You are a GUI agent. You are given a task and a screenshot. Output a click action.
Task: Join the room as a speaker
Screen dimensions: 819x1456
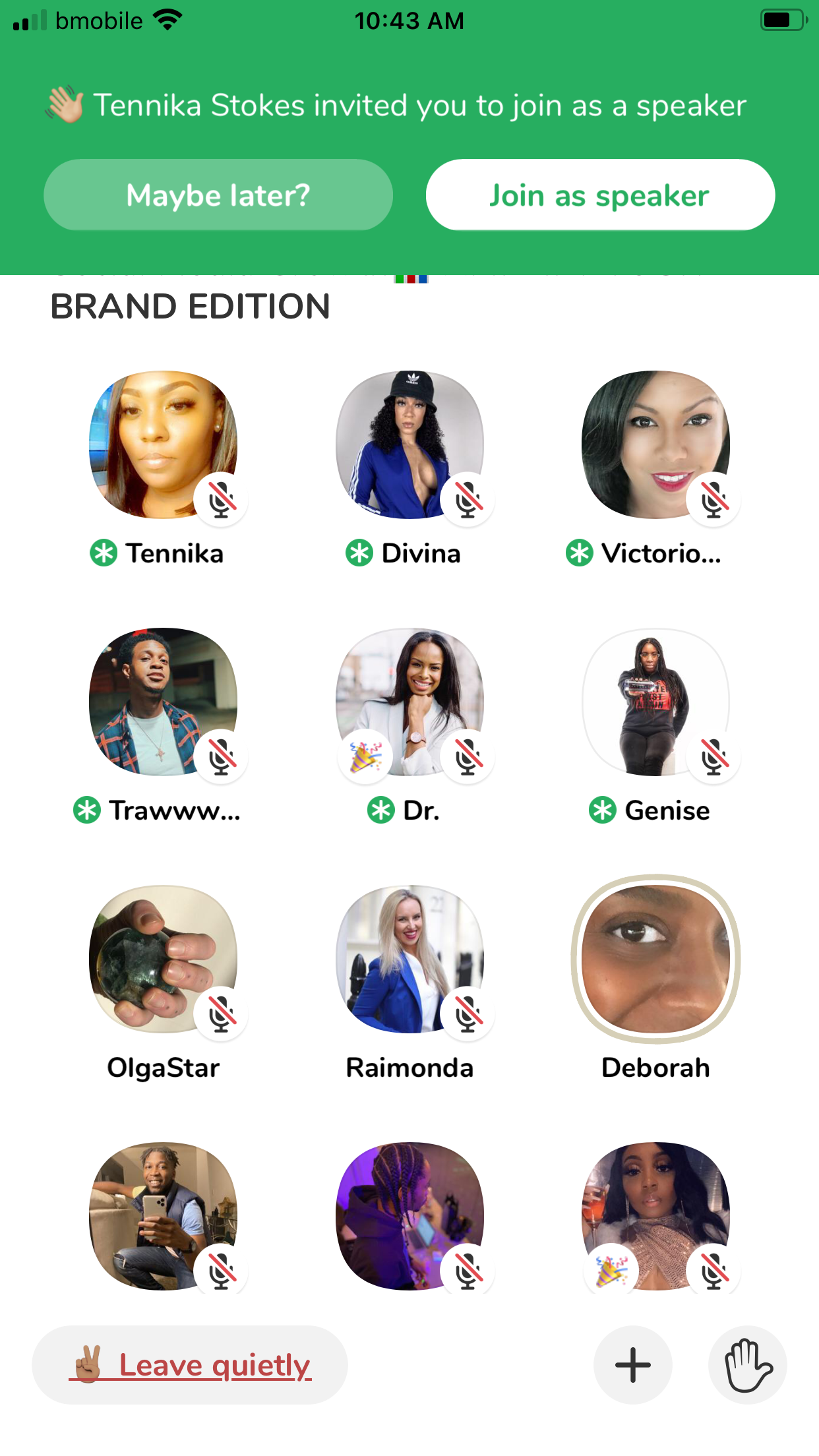(x=600, y=195)
